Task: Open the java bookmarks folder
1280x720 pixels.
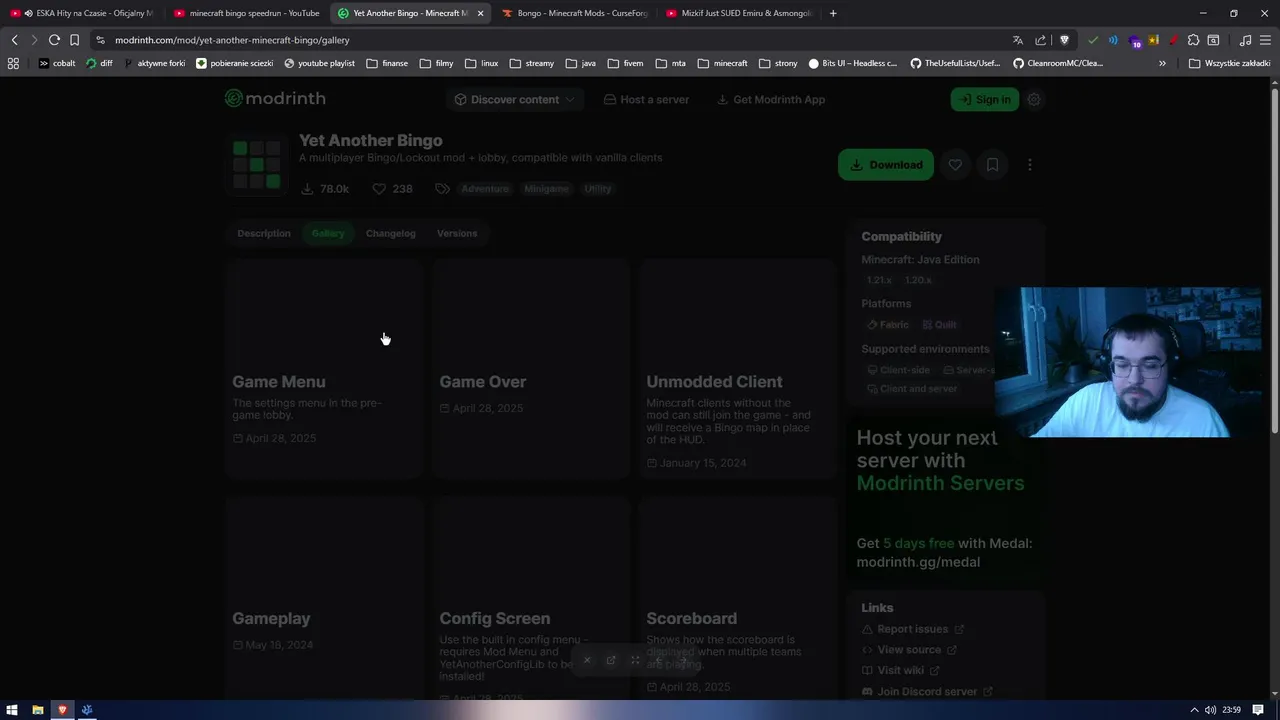Action: pos(580,63)
